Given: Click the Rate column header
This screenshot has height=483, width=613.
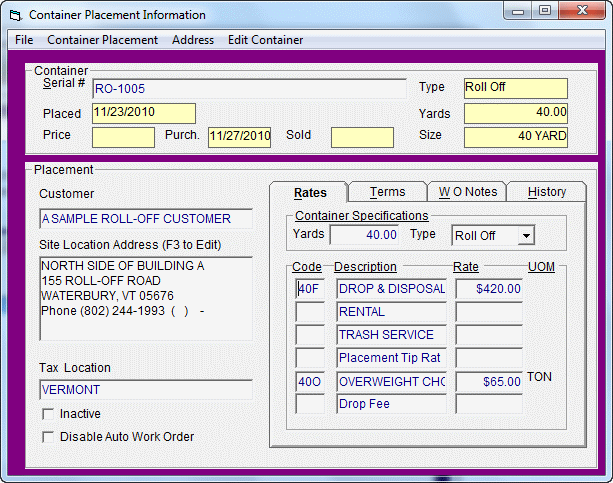Looking at the screenshot, I should (466, 267).
